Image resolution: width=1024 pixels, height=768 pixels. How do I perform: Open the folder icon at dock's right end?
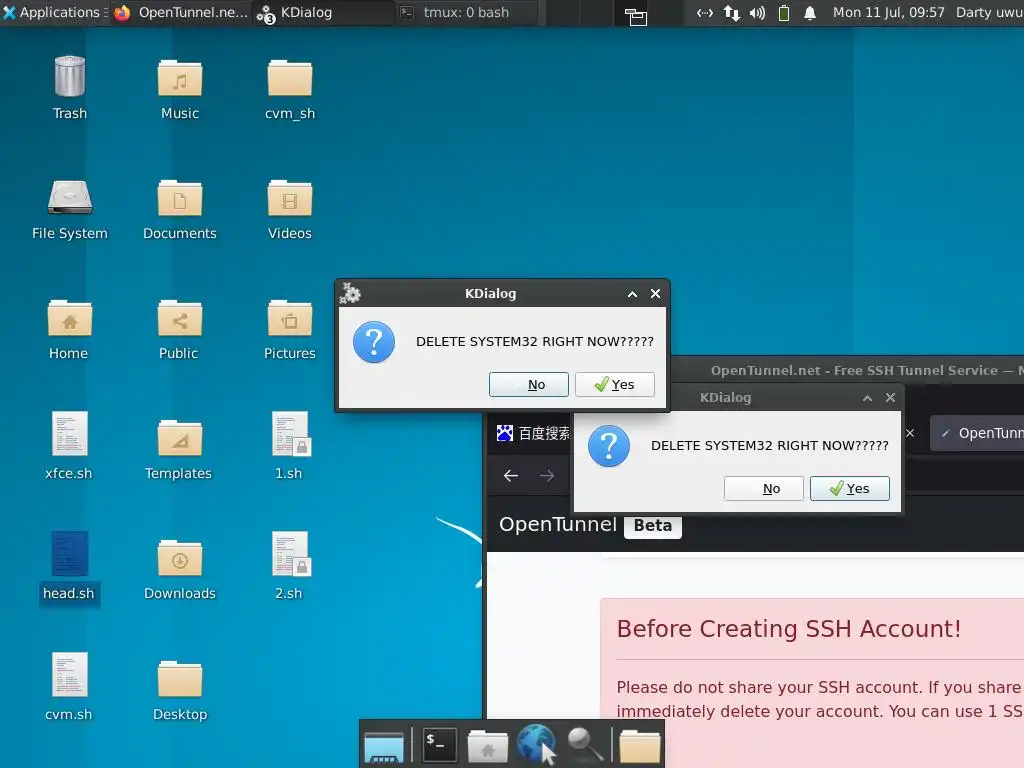tap(639, 746)
